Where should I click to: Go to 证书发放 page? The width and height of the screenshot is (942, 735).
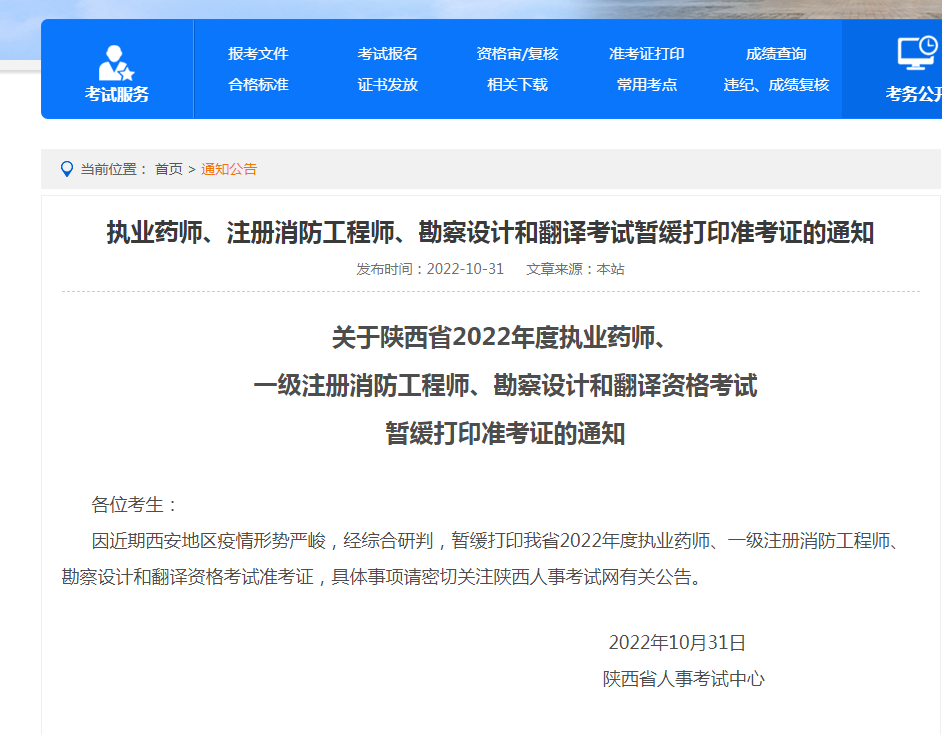coord(387,85)
